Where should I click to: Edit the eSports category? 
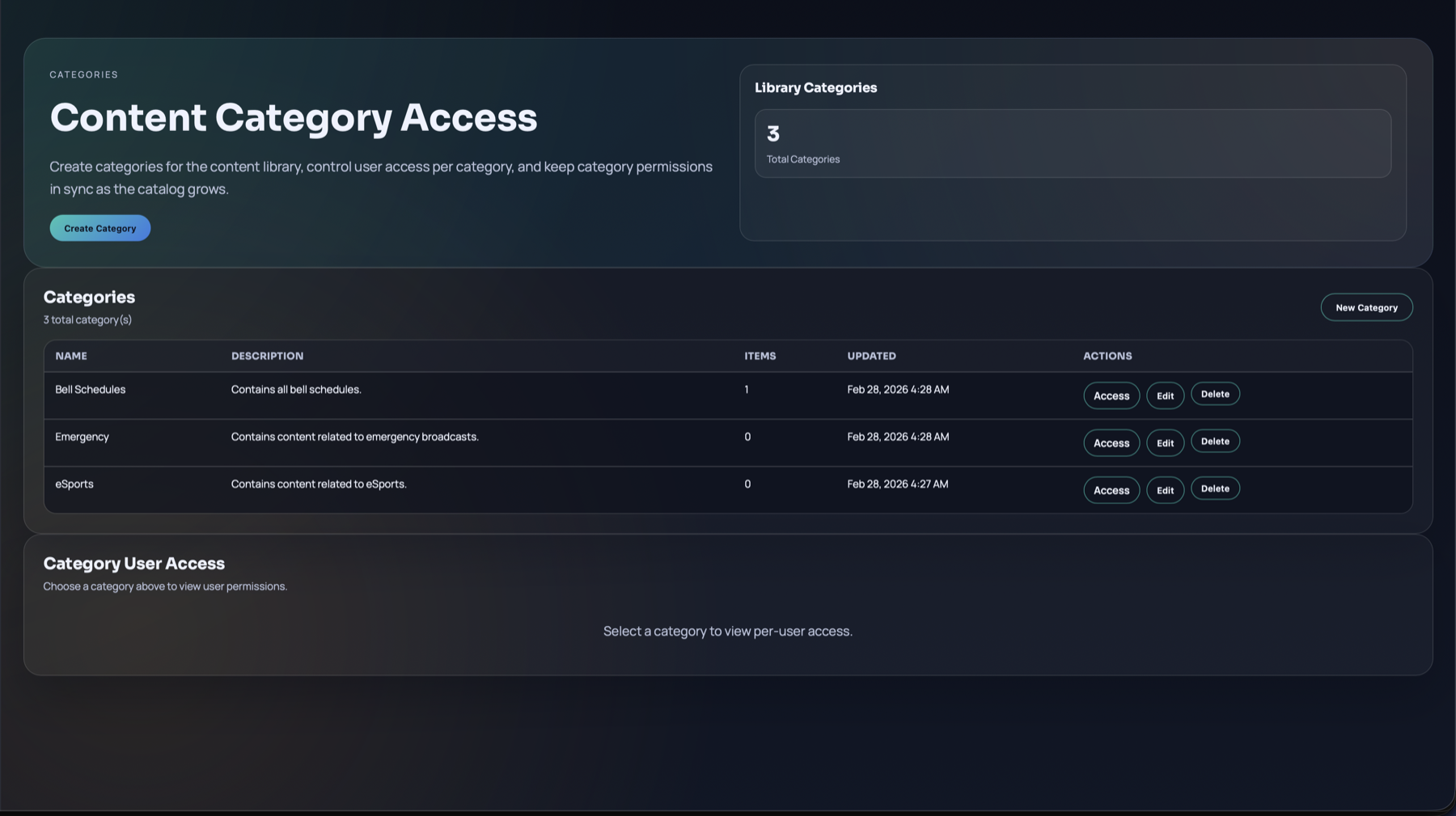pyautogui.click(x=1165, y=489)
